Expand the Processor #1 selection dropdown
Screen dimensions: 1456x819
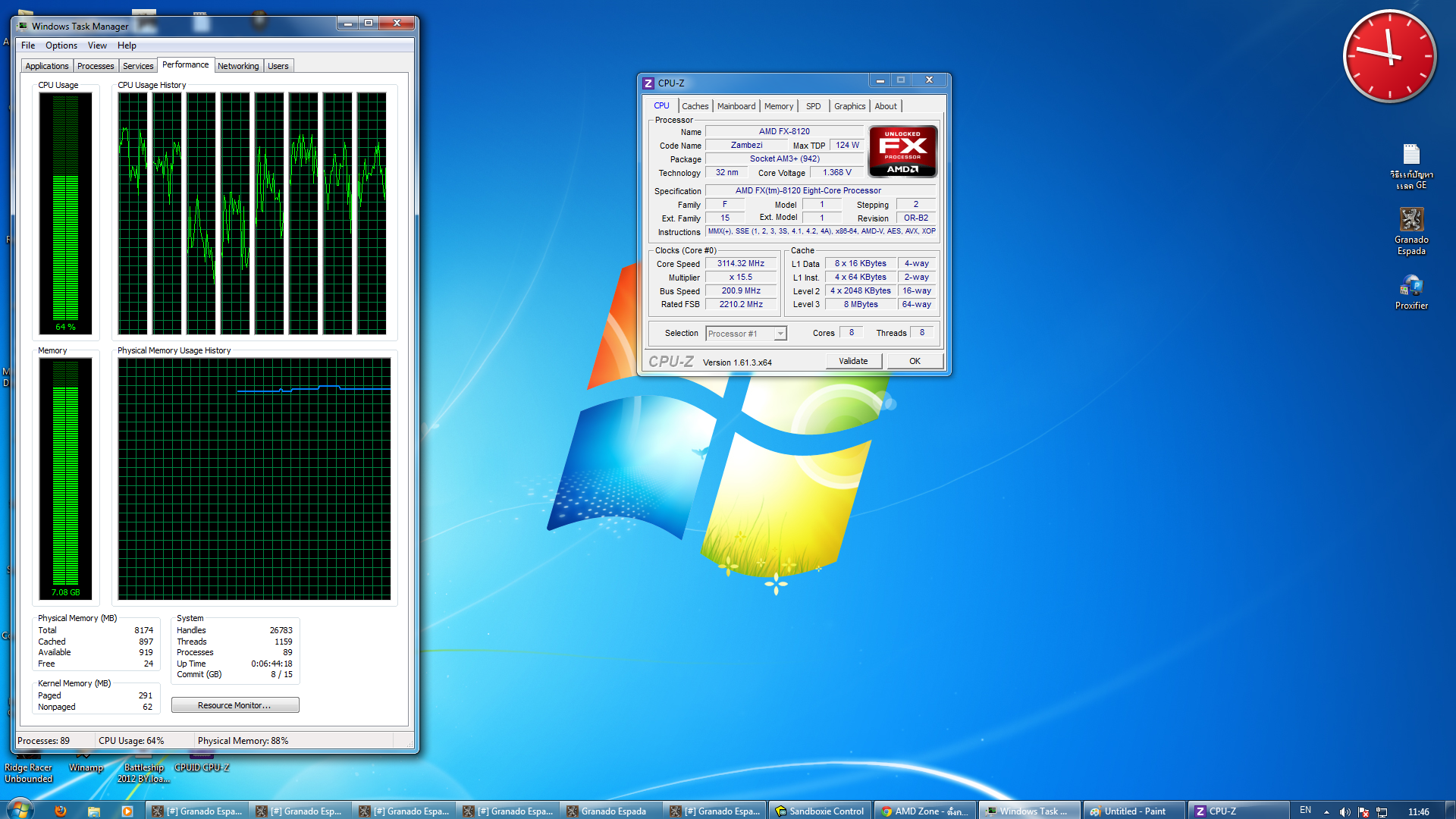[x=780, y=334]
